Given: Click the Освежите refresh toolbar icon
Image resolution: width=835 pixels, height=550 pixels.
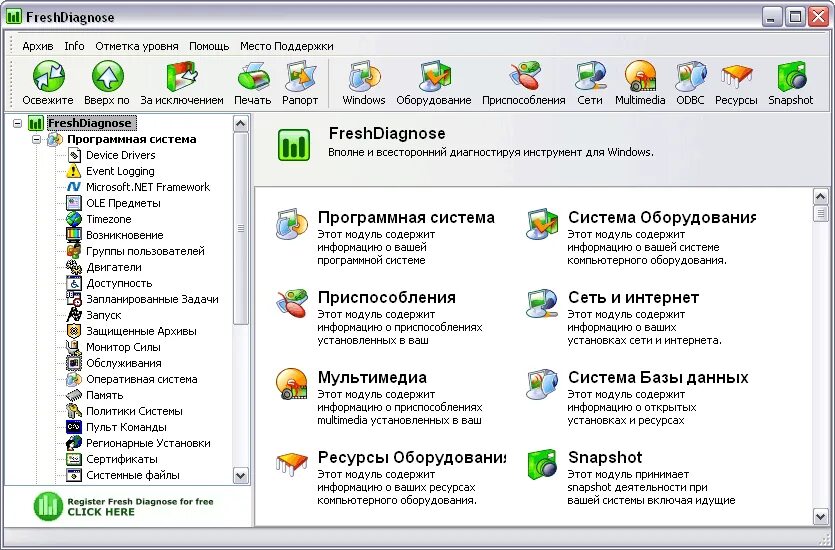Looking at the screenshot, I should (48, 76).
